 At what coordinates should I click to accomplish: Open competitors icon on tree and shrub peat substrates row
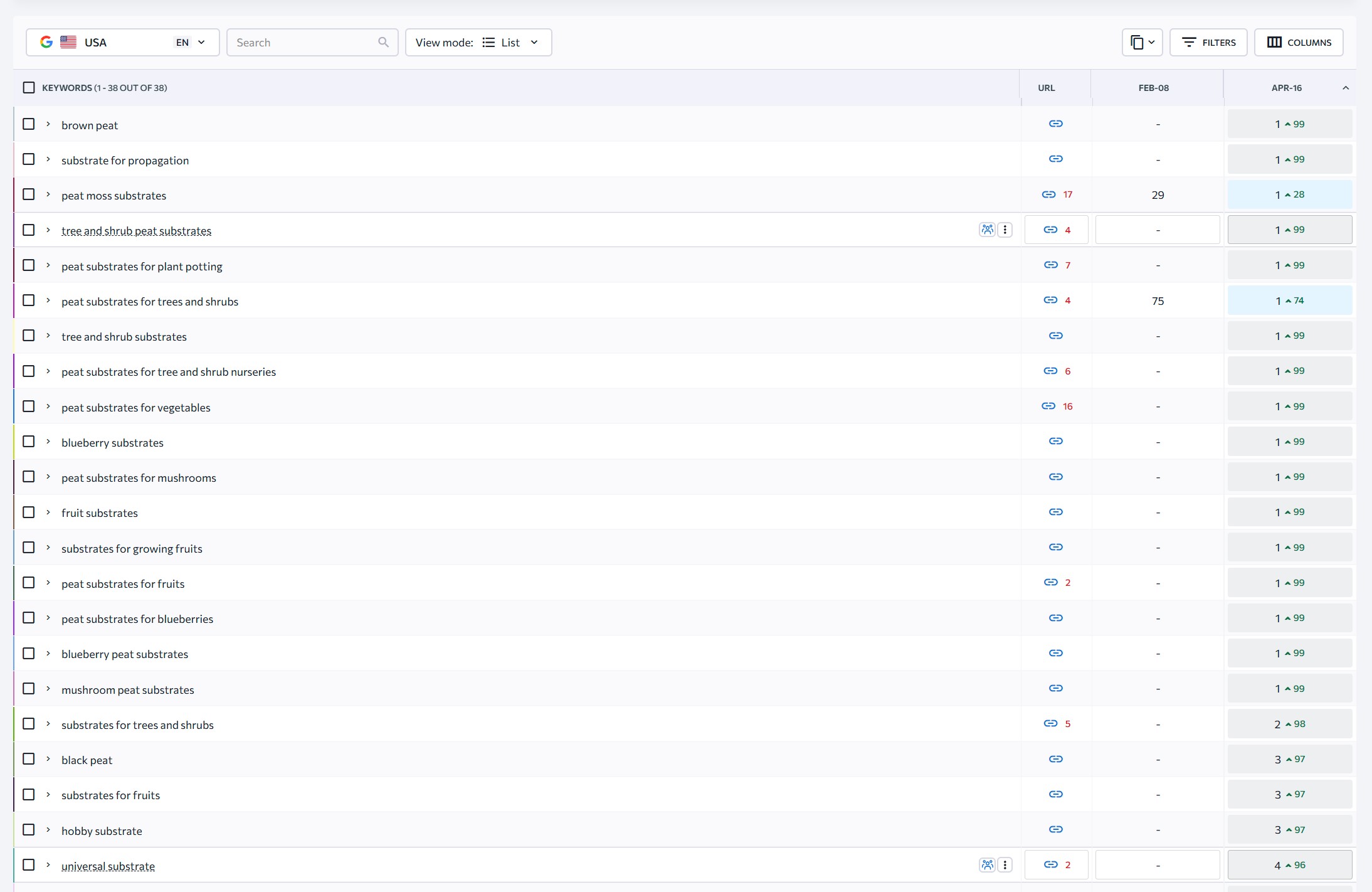pos(987,230)
